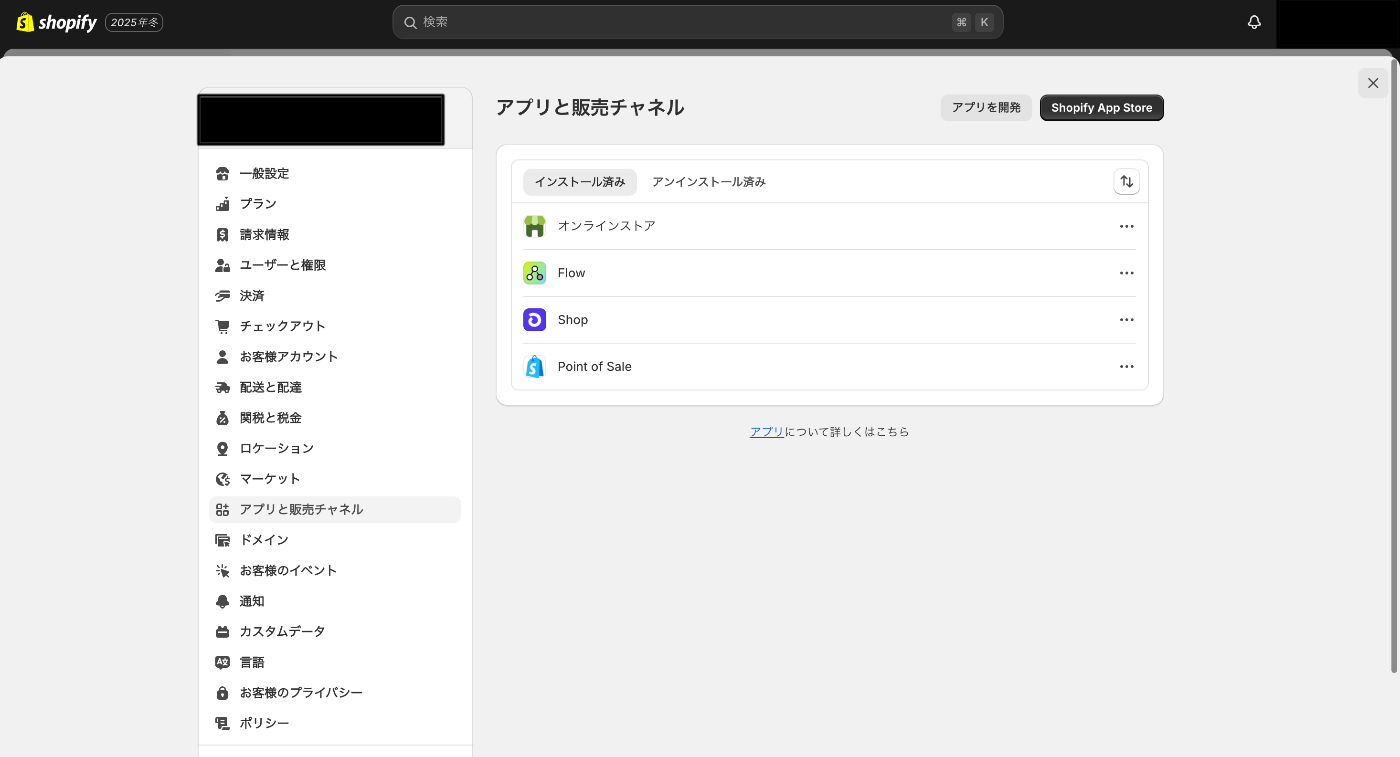Click the アプリを開発 button
Image resolution: width=1400 pixels, height=757 pixels.
986,108
